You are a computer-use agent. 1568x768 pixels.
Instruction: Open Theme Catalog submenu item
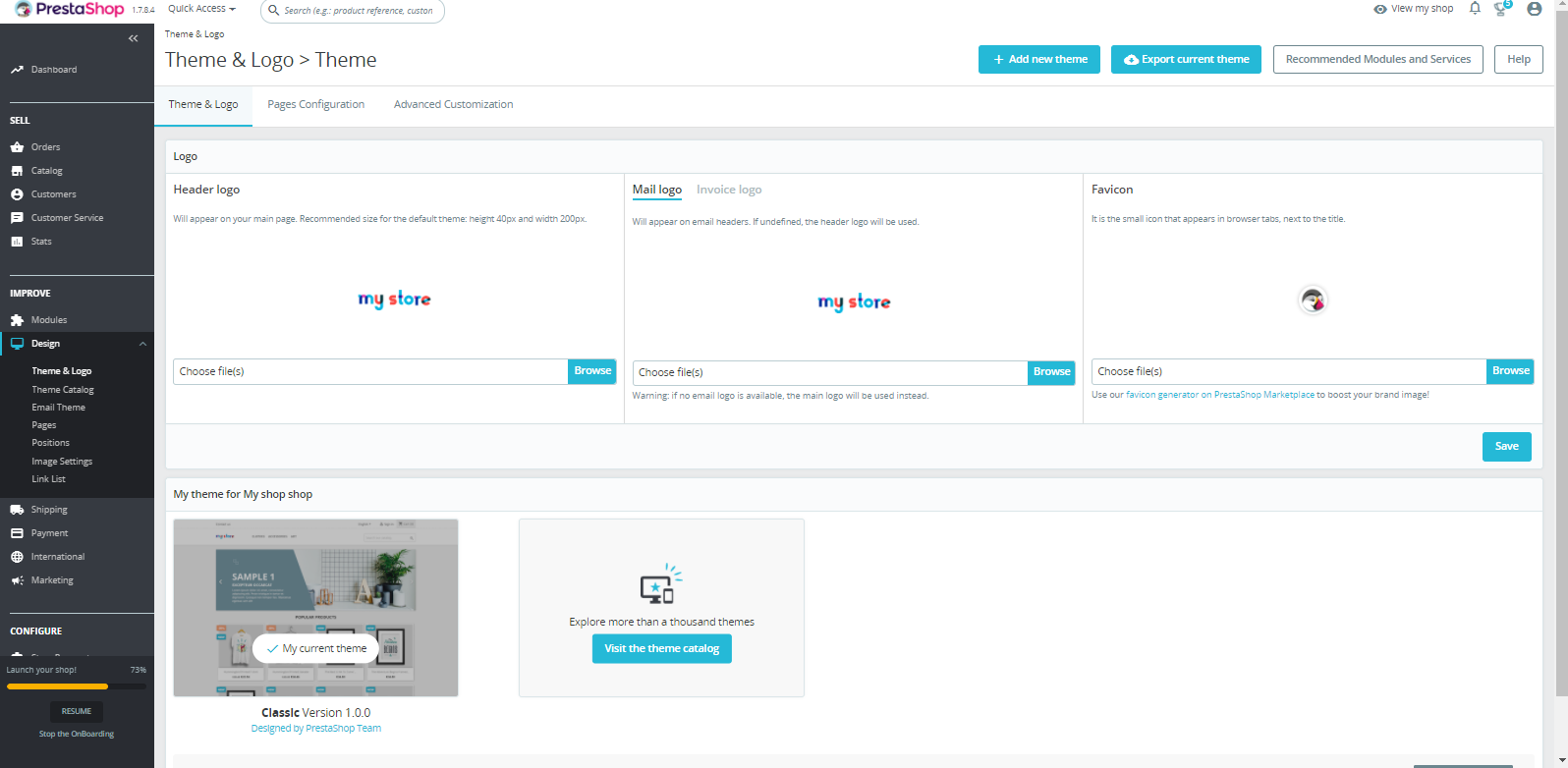[x=63, y=390]
